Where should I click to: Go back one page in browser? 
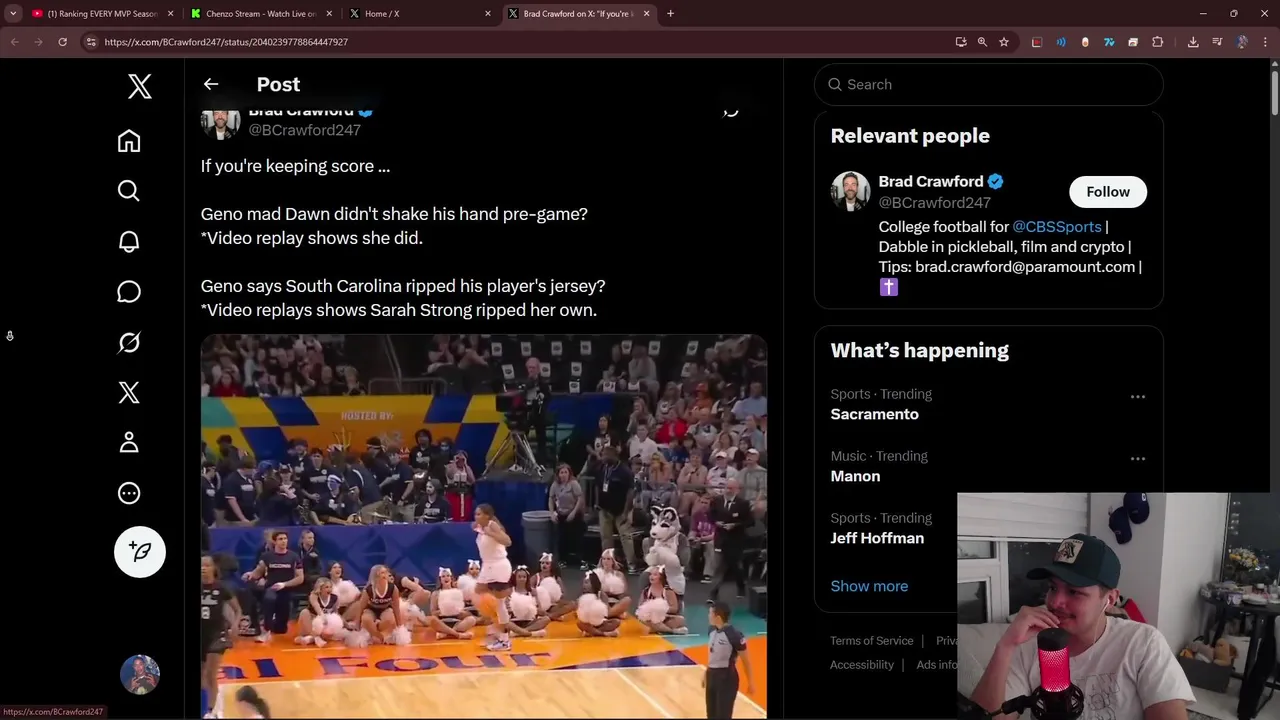pos(14,42)
